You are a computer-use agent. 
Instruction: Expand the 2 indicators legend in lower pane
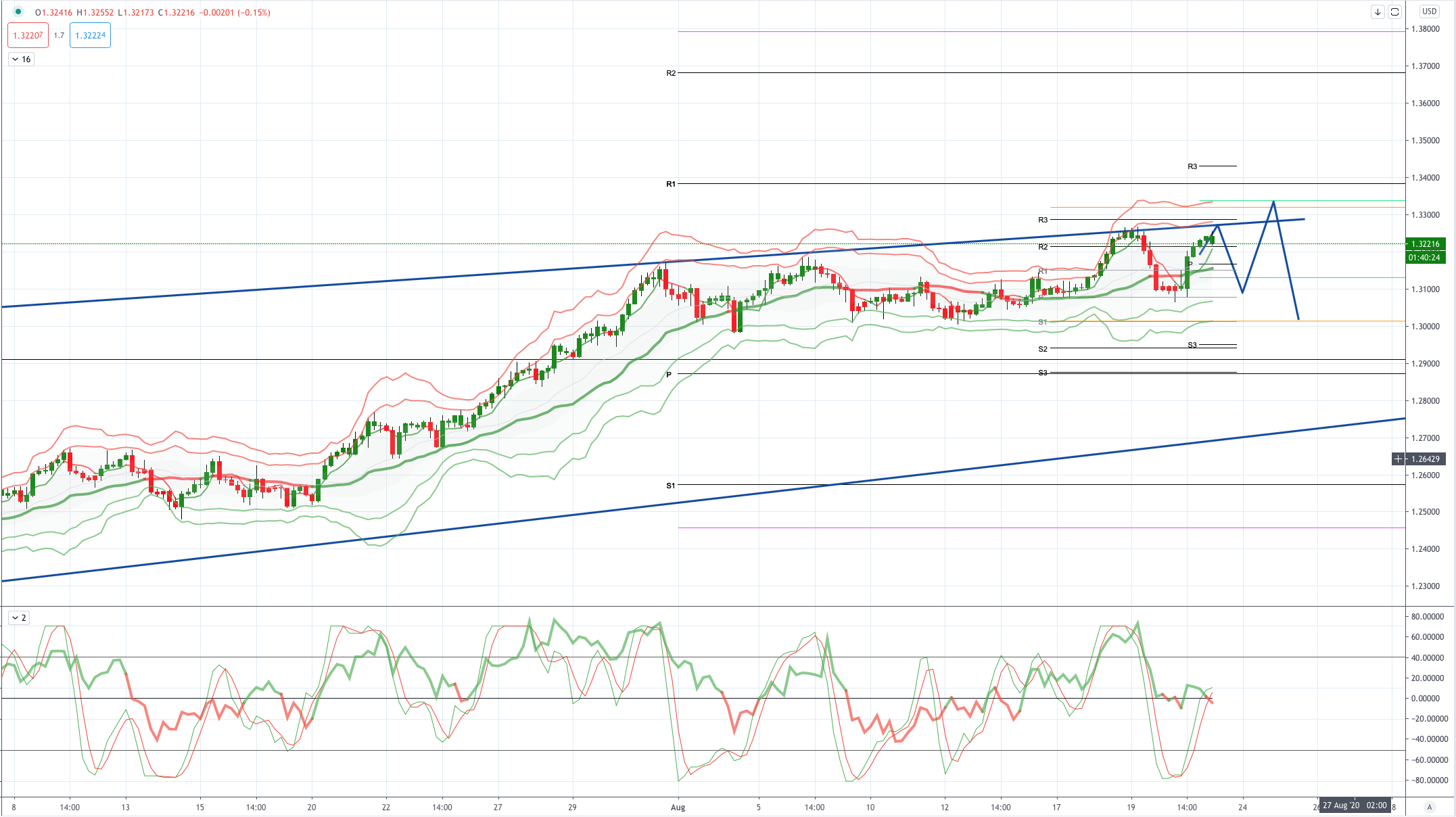(x=19, y=617)
